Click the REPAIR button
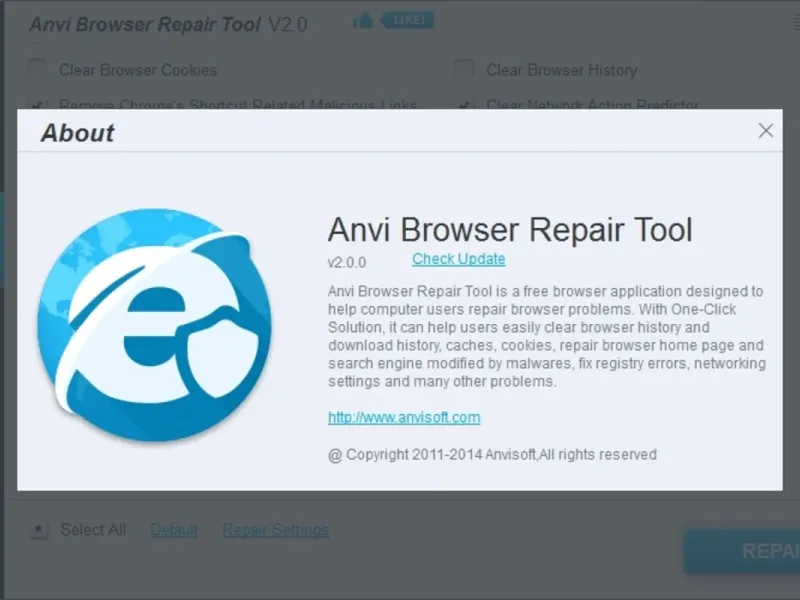Image resolution: width=800 pixels, height=600 pixels. pos(742,552)
